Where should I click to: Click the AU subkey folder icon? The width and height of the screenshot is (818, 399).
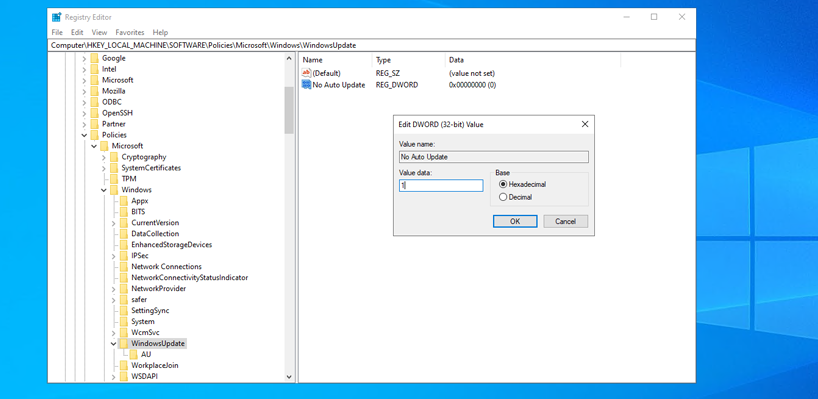134,354
